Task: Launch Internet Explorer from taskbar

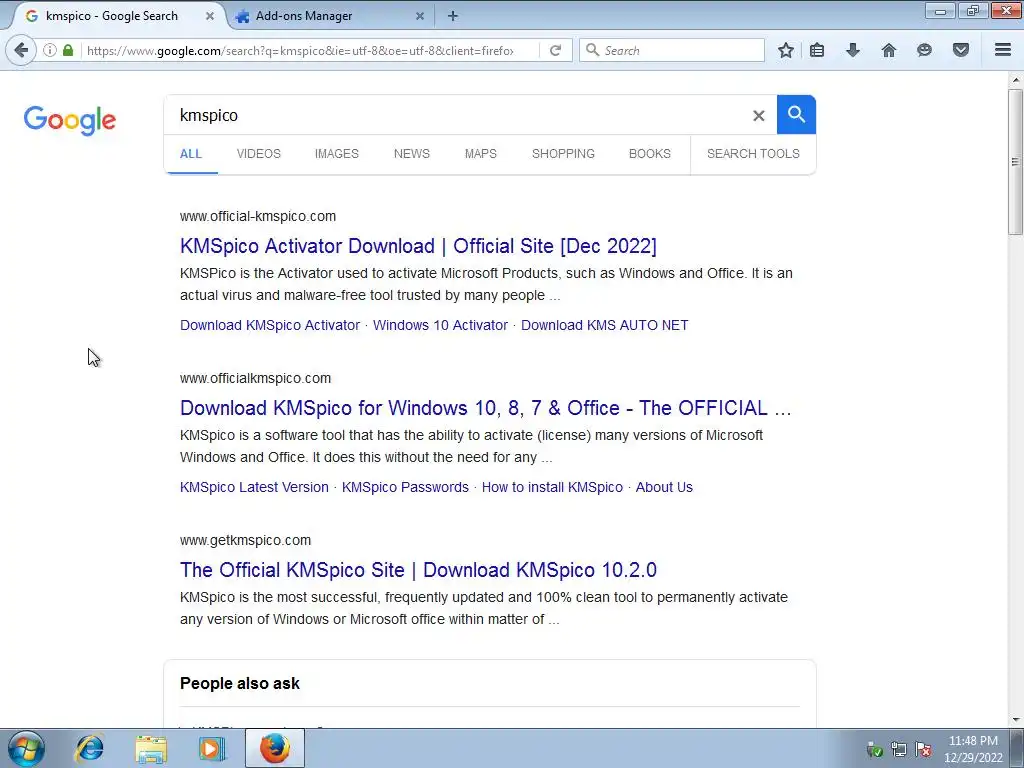Action: pos(89,748)
